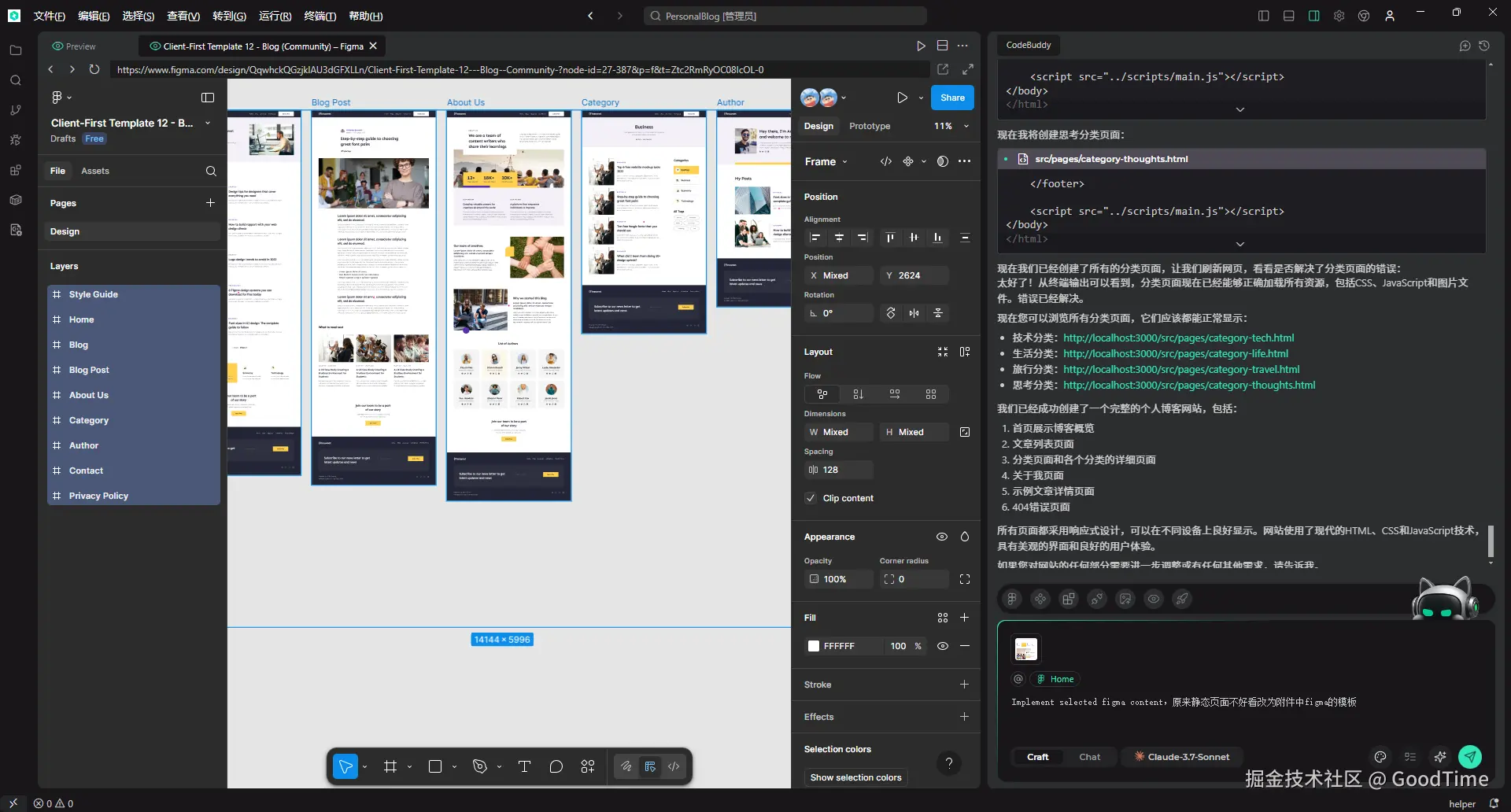The image size is (1511, 812).
Task: Open the Claude-3.7-Sonnet model selector
Action: click(x=1182, y=757)
